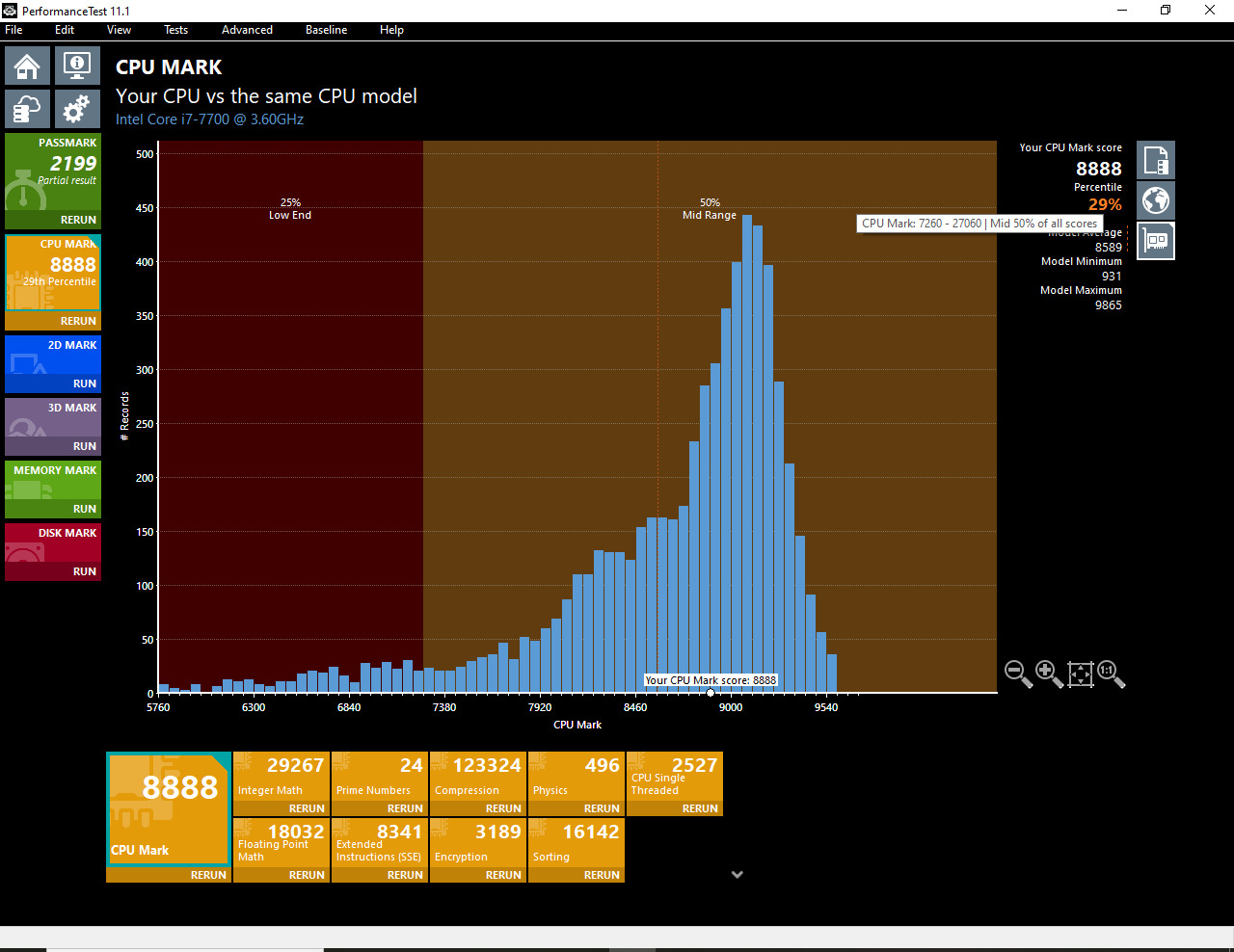Image resolution: width=1234 pixels, height=952 pixels.
Task: Click the Physics 496 score tile
Action: [x=577, y=777]
